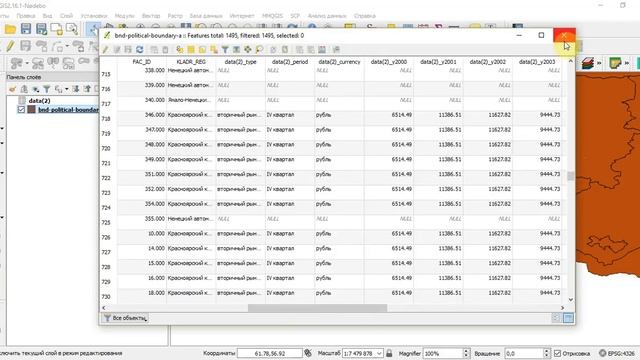Switch to form view icon at table bottom-right
Image resolution: width=640 pixels, height=360 pixels.
[556, 318]
